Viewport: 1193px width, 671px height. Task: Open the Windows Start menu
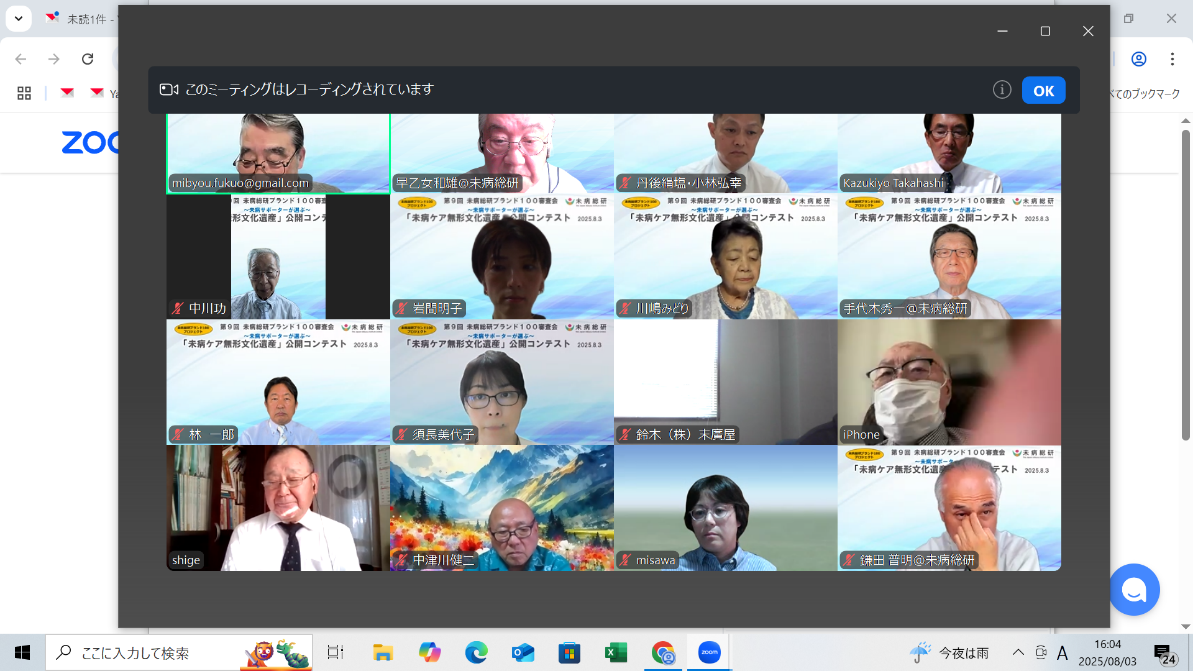point(22,653)
